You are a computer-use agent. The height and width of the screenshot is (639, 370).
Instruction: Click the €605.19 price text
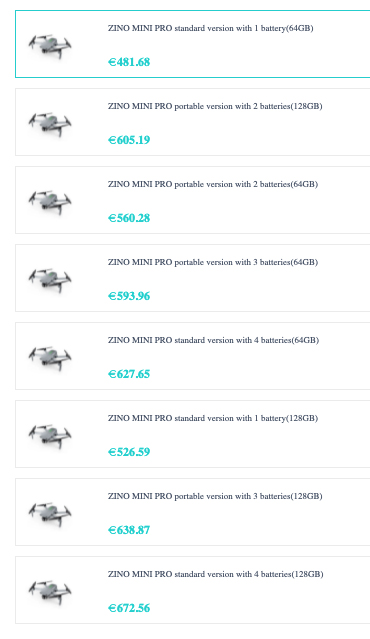click(x=129, y=140)
